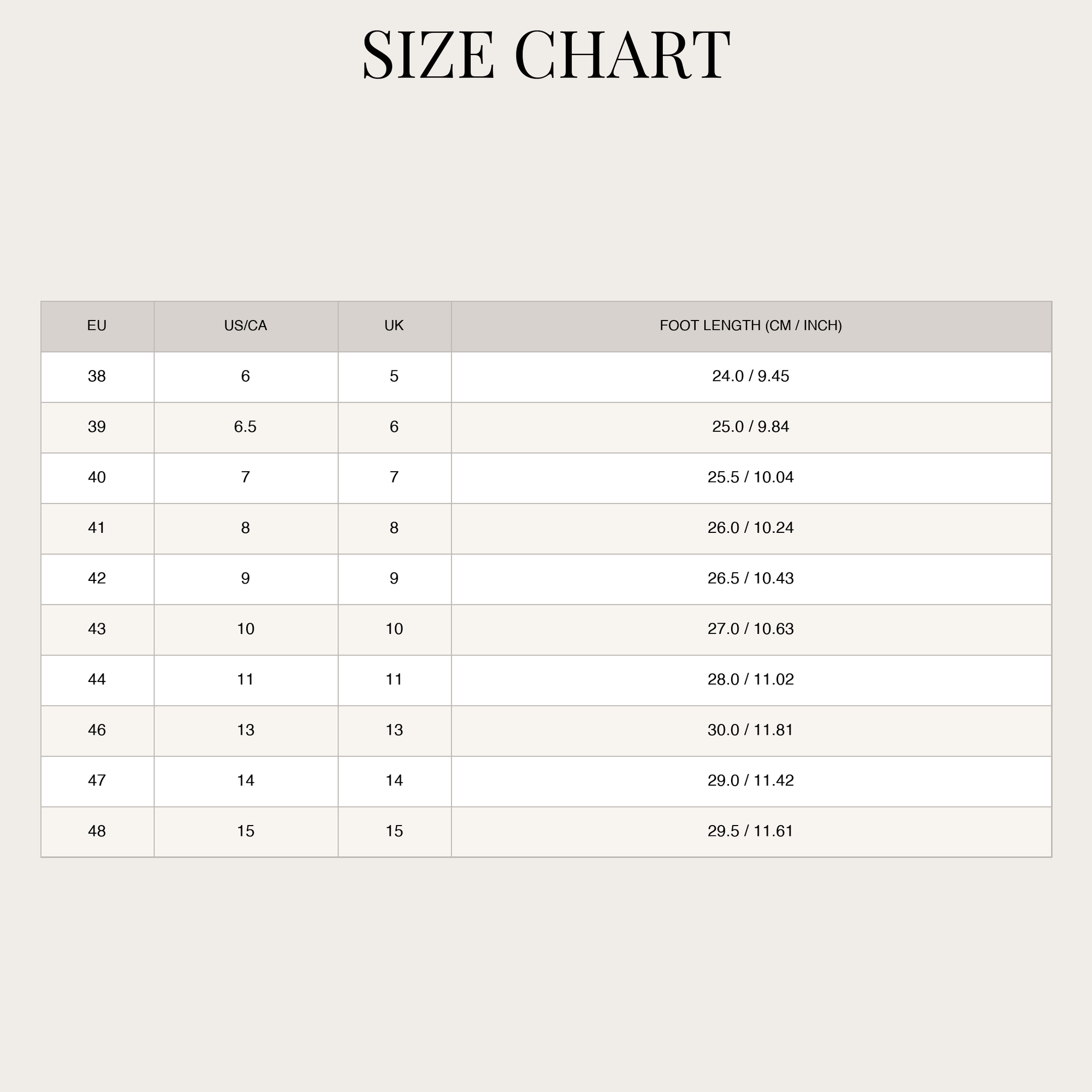
Task: Click EU size 47 cell
Action: tap(97, 781)
